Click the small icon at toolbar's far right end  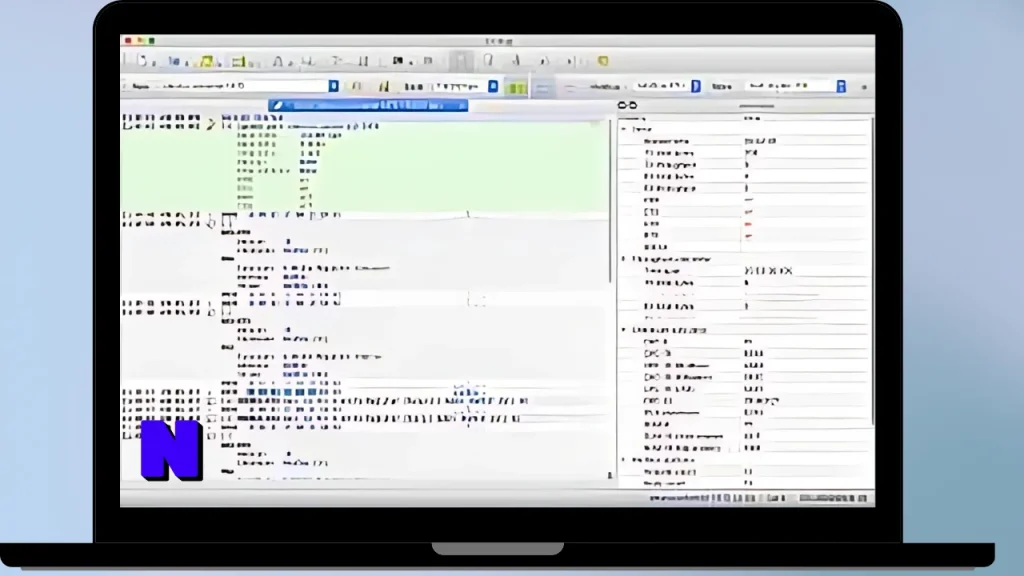(x=864, y=87)
